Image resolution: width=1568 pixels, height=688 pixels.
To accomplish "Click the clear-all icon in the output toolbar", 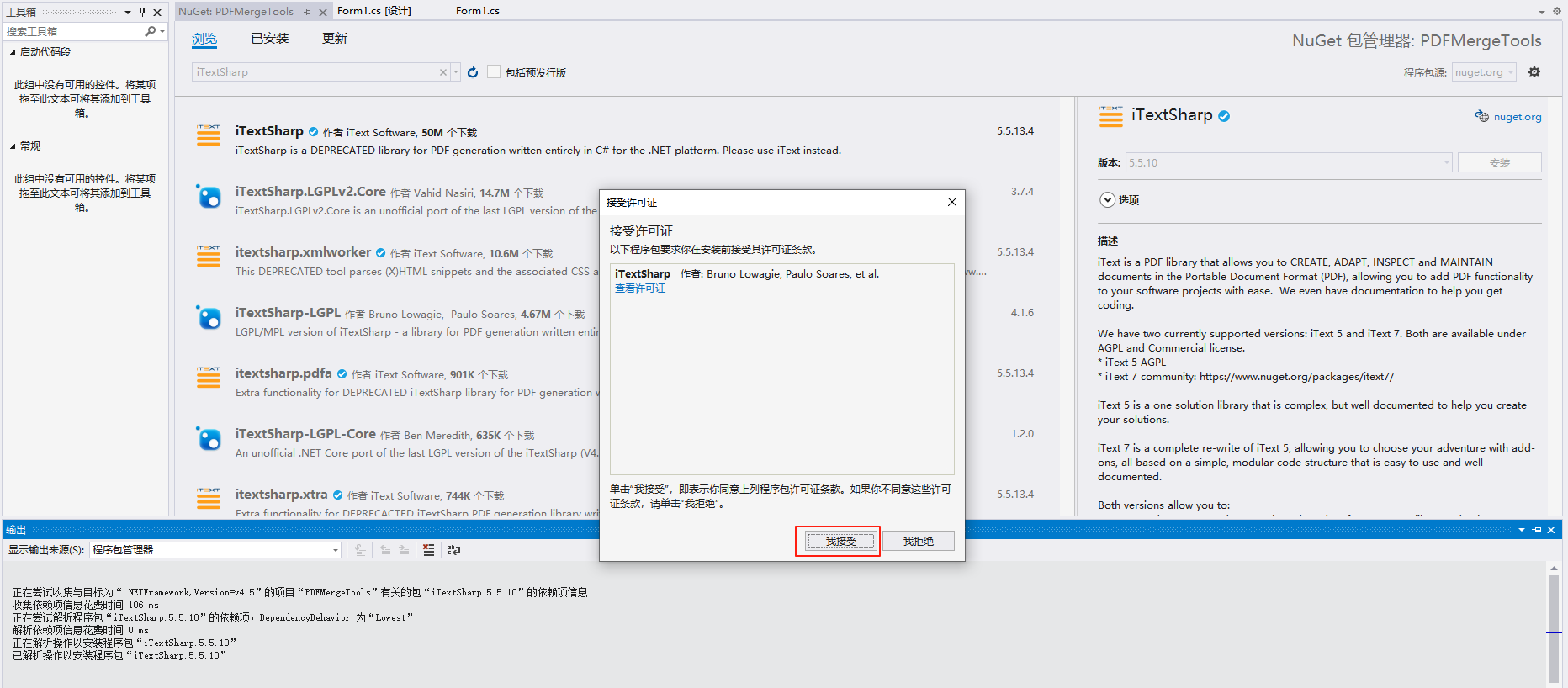I will click(429, 550).
